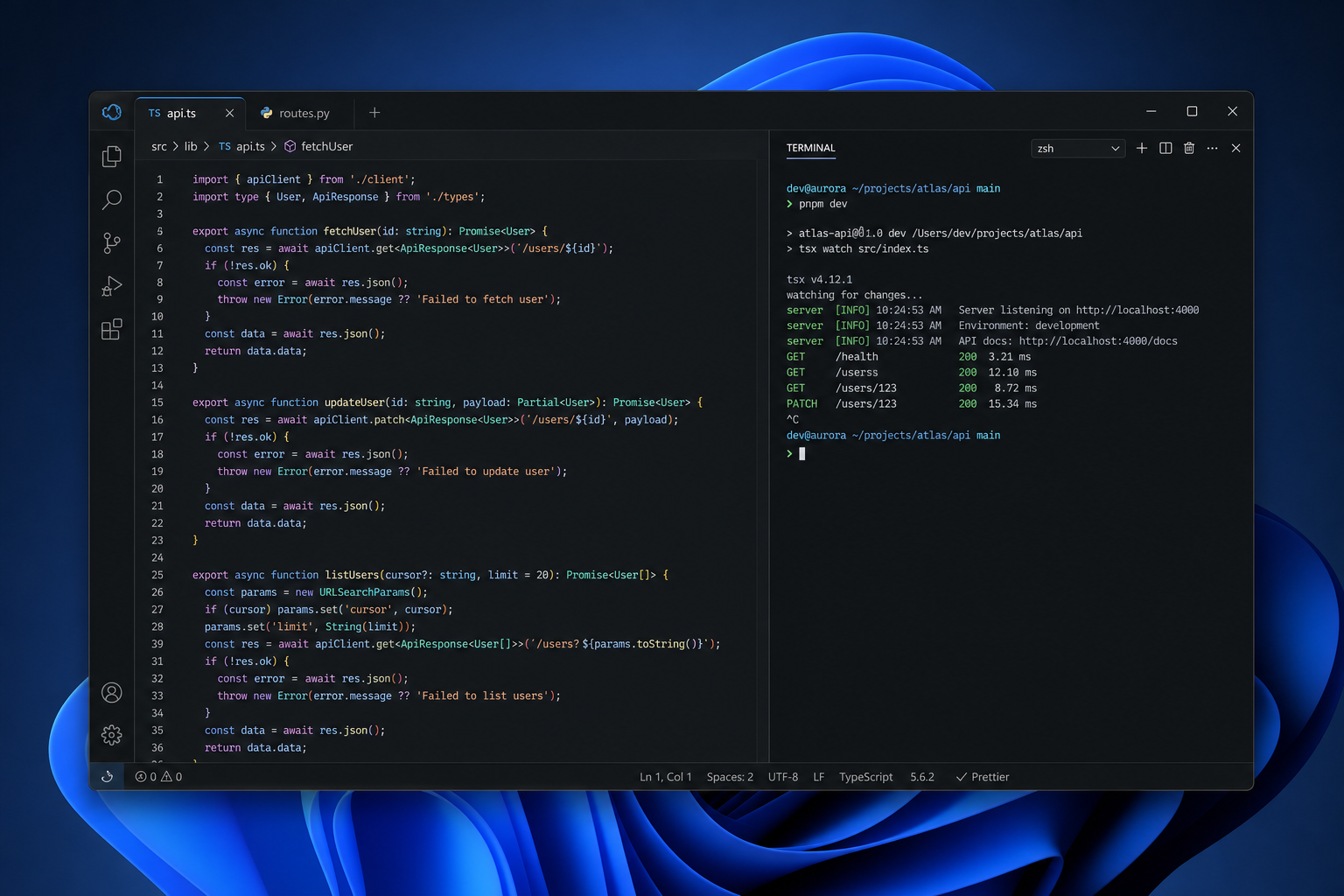The height and width of the screenshot is (896, 1344).
Task: Add a new terminal with plus icon
Action: tap(1142, 148)
